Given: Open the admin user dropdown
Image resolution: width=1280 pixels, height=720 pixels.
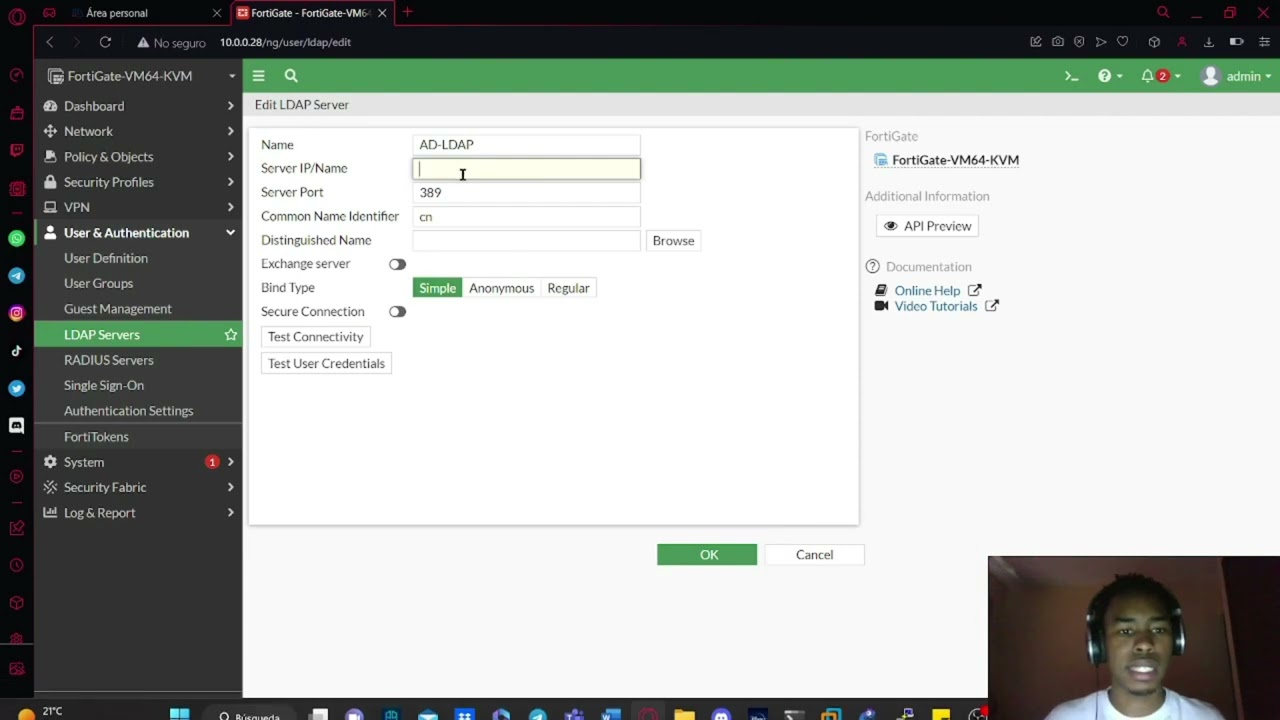Looking at the screenshot, I should coord(1237,76).
